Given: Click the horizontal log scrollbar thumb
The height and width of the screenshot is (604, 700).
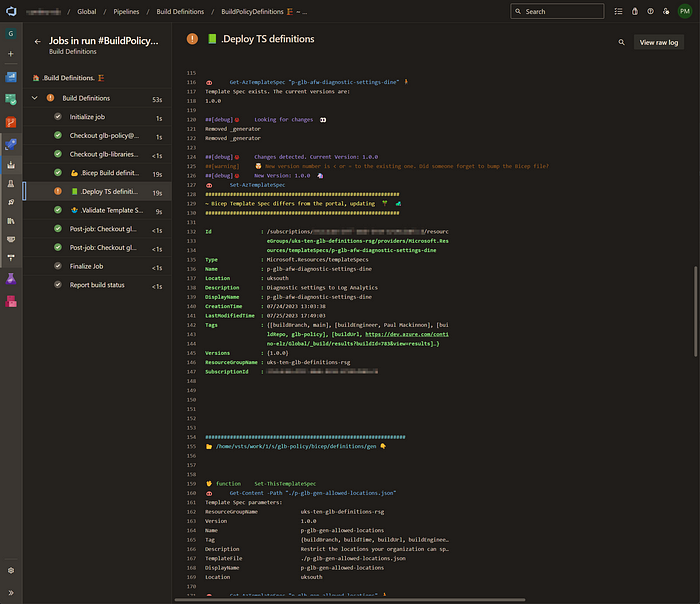Looking at the screenshot, I should pos(350,600).
